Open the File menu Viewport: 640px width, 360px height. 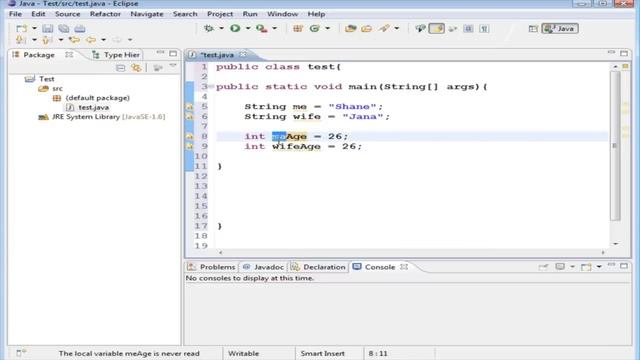16,14
